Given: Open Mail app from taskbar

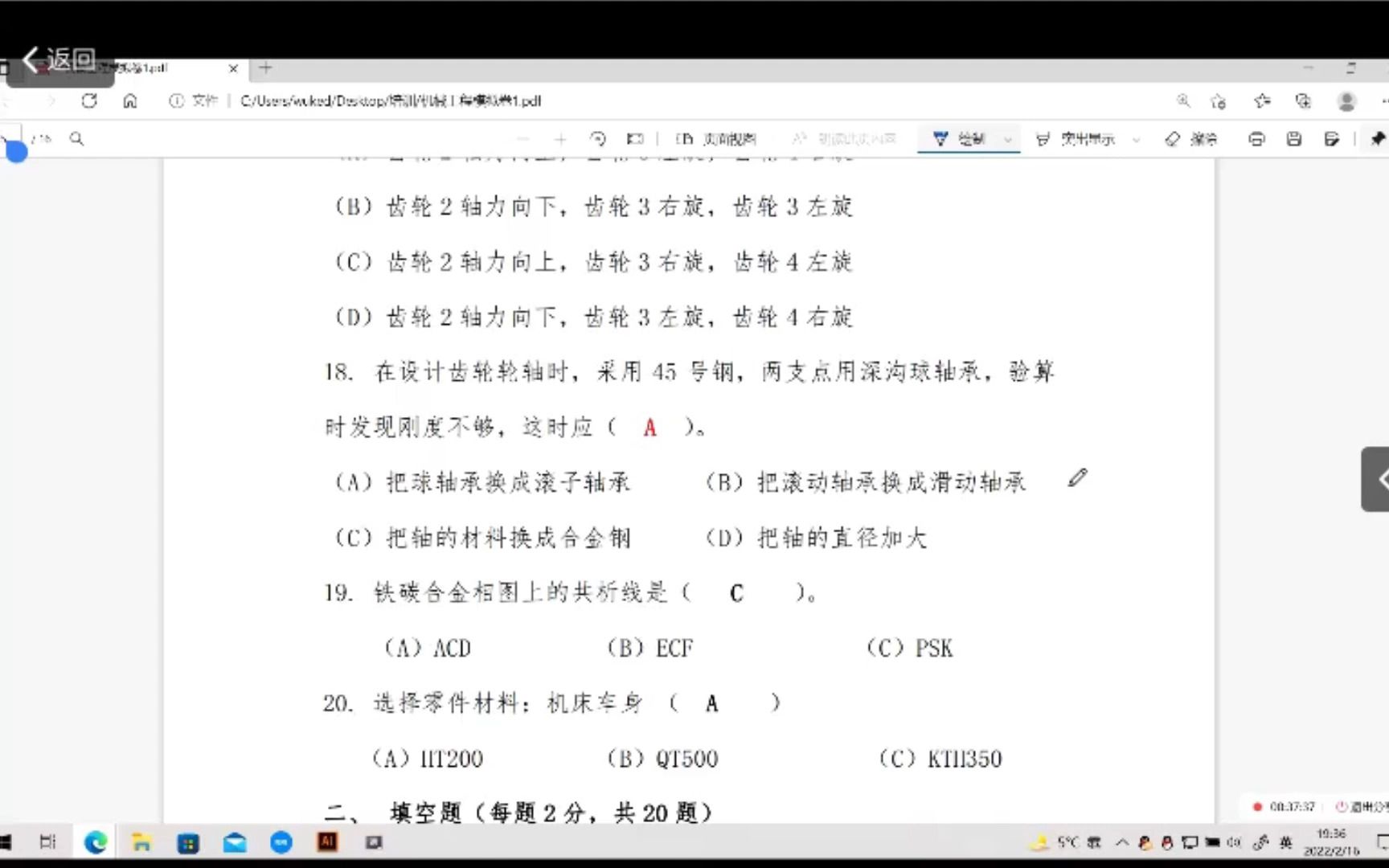Looking at the screenshot, I should click(235, 842).
